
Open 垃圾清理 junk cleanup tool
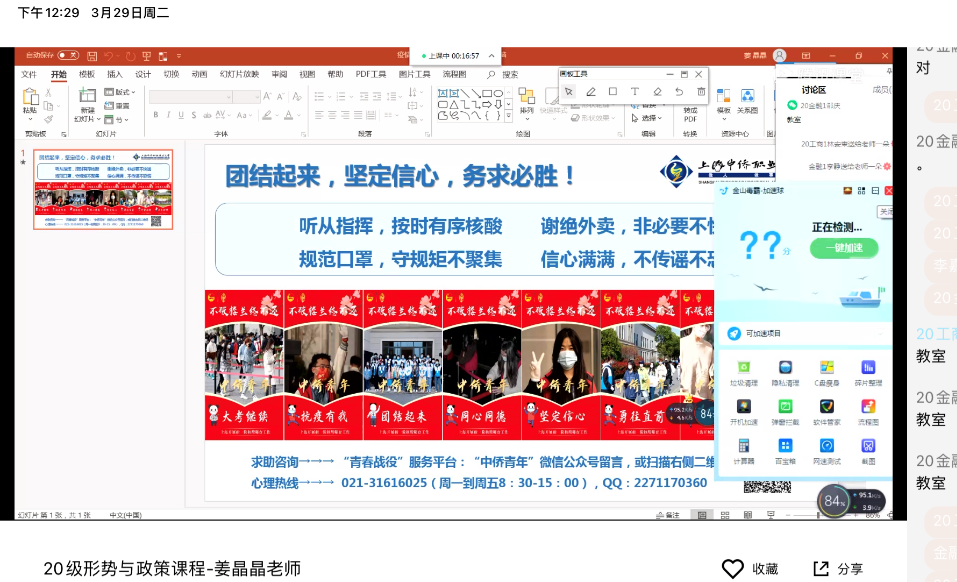point(743,372)
